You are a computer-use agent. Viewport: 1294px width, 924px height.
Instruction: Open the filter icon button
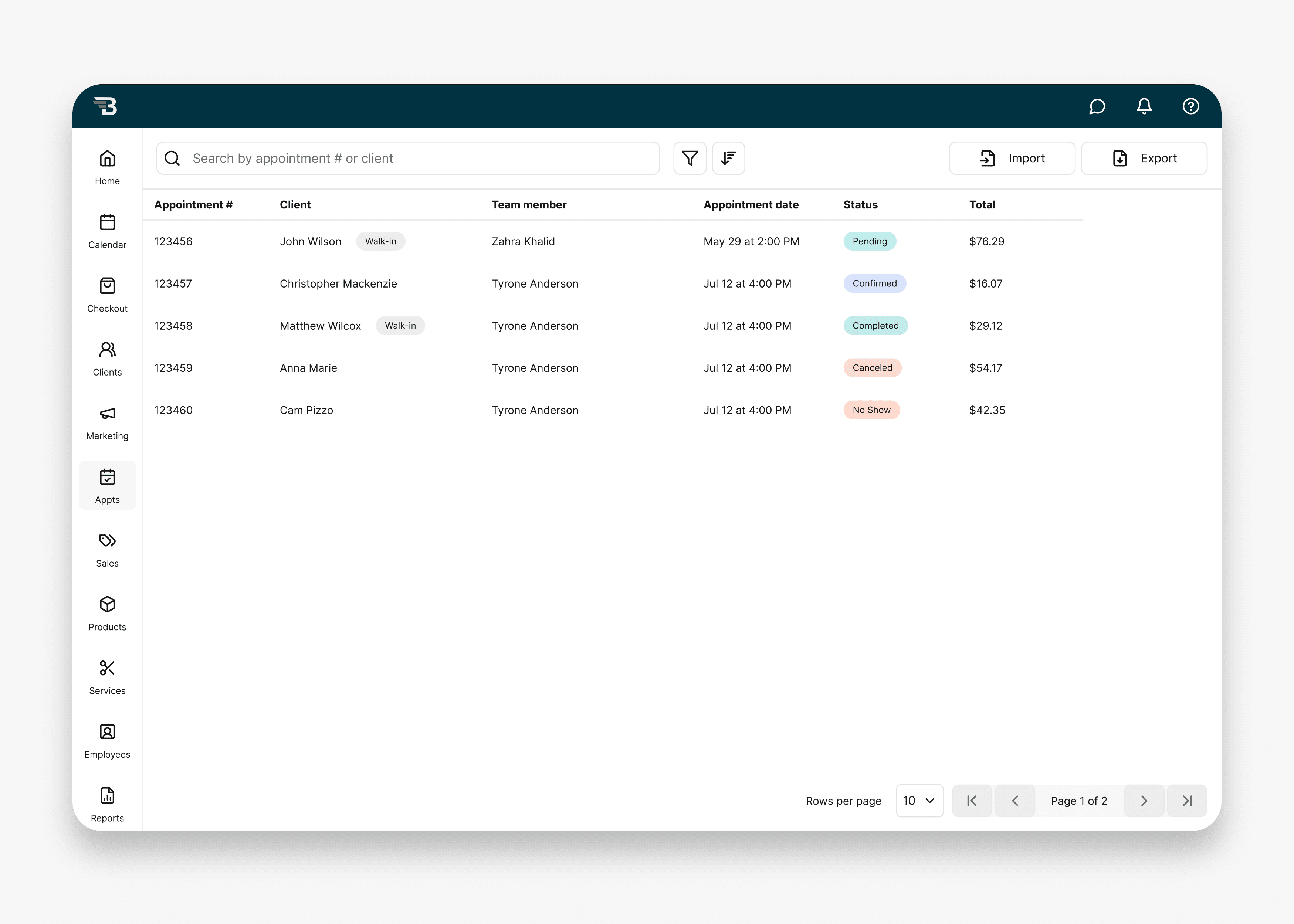point(690,158)
